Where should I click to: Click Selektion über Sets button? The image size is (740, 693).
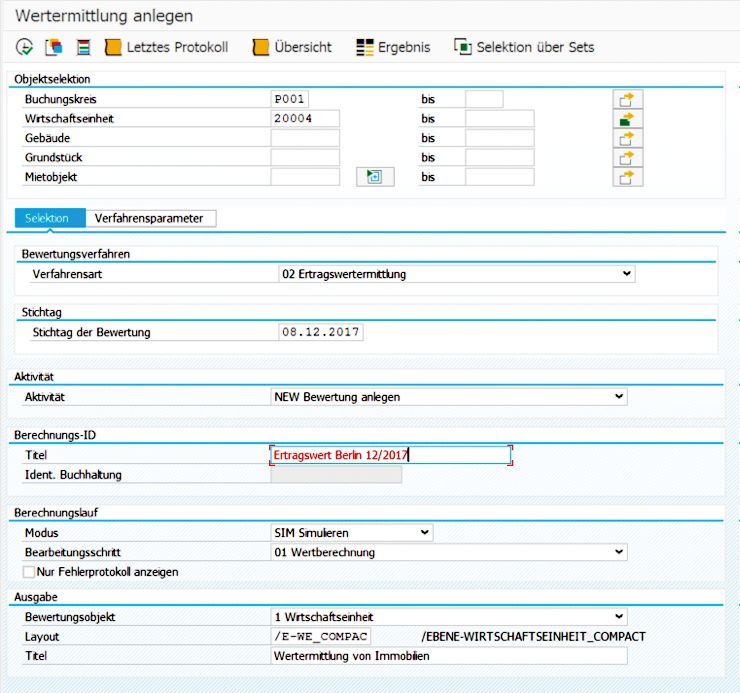coord(524,47)
